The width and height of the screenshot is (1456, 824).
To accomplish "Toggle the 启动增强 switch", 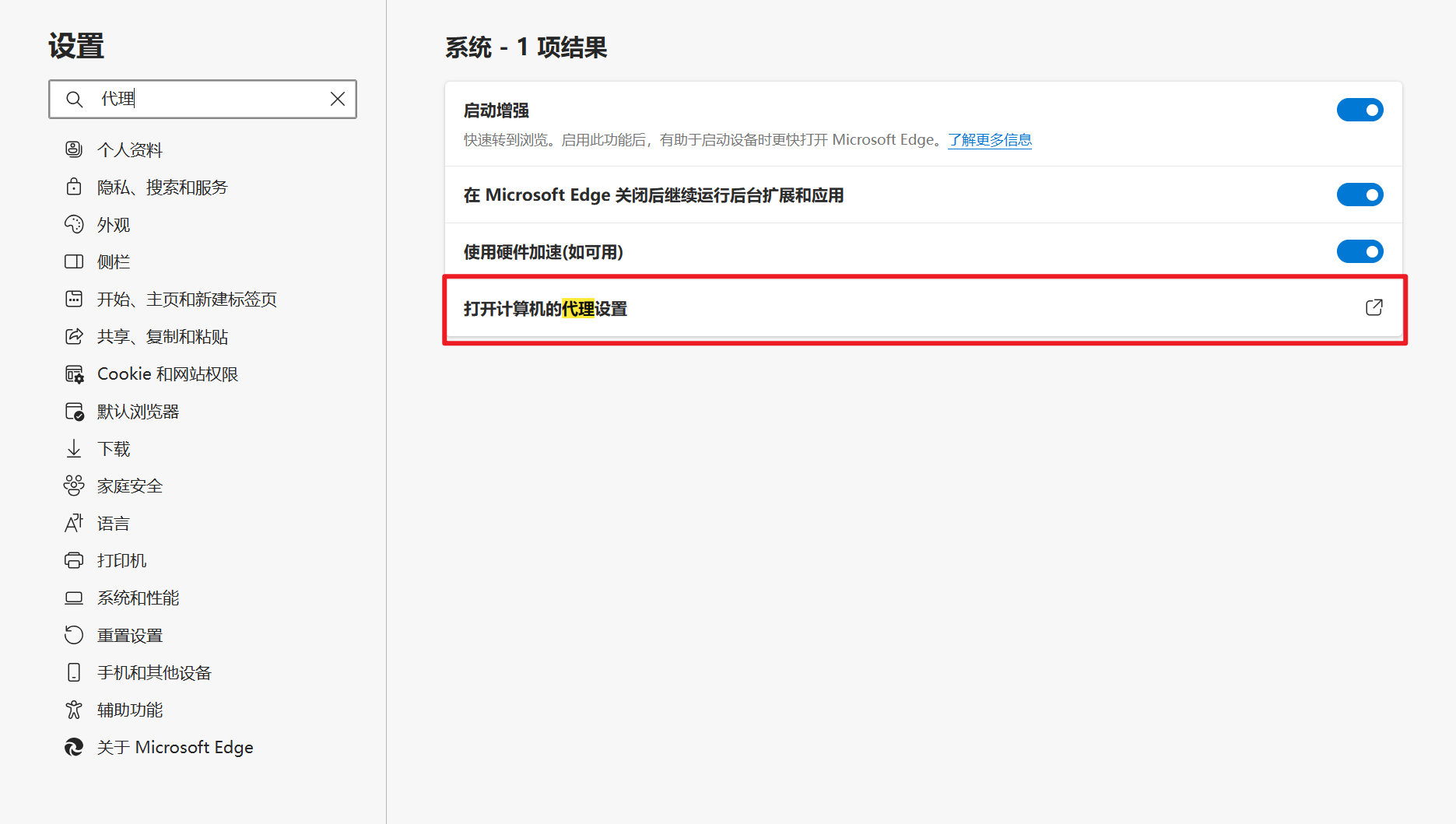I will [x=1360, y=110].
